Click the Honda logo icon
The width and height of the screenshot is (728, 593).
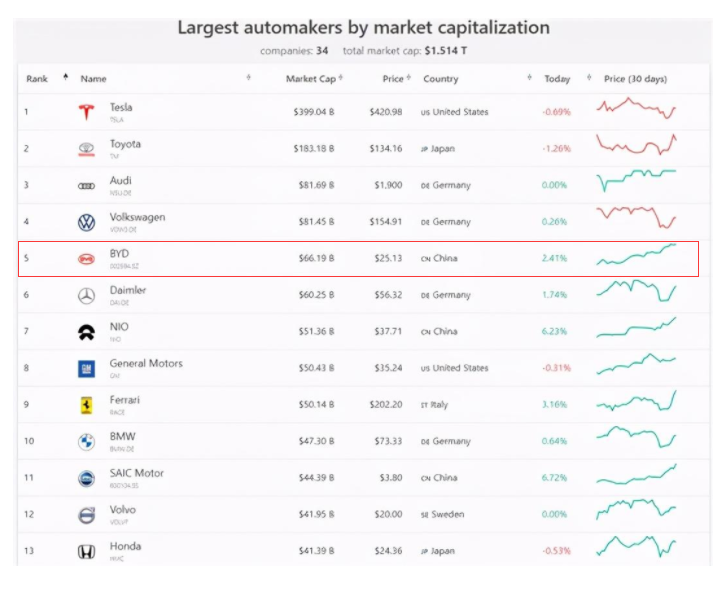pyautogui.click(x=86, y=551)
